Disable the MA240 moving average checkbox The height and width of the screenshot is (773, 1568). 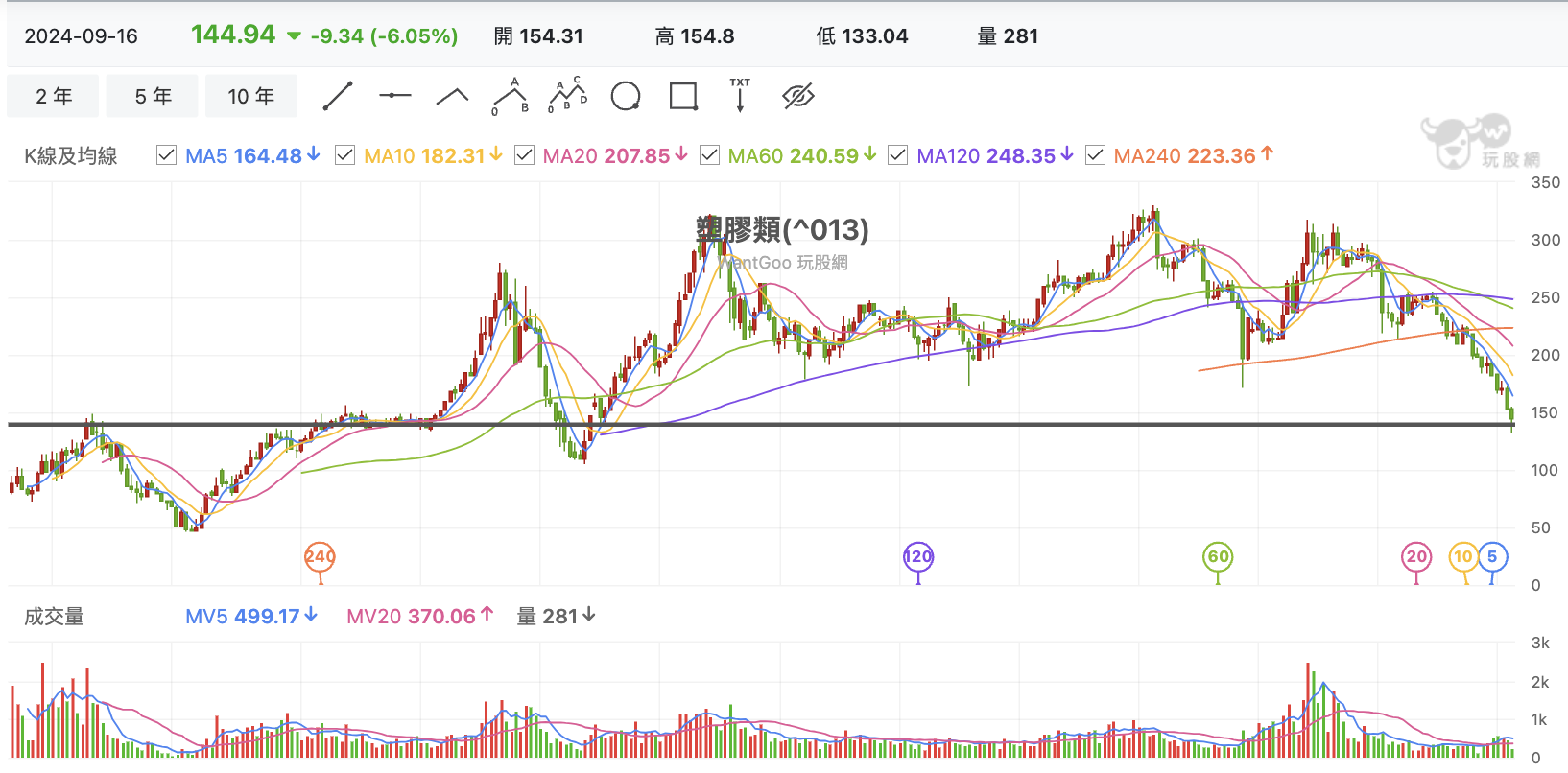click(1095, 155)
